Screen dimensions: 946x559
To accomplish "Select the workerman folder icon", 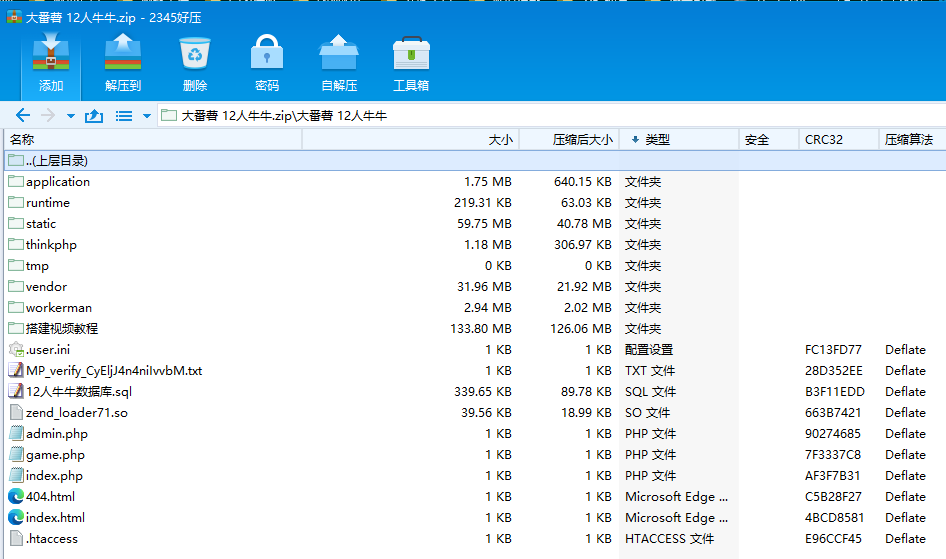I will coord(16,308).
